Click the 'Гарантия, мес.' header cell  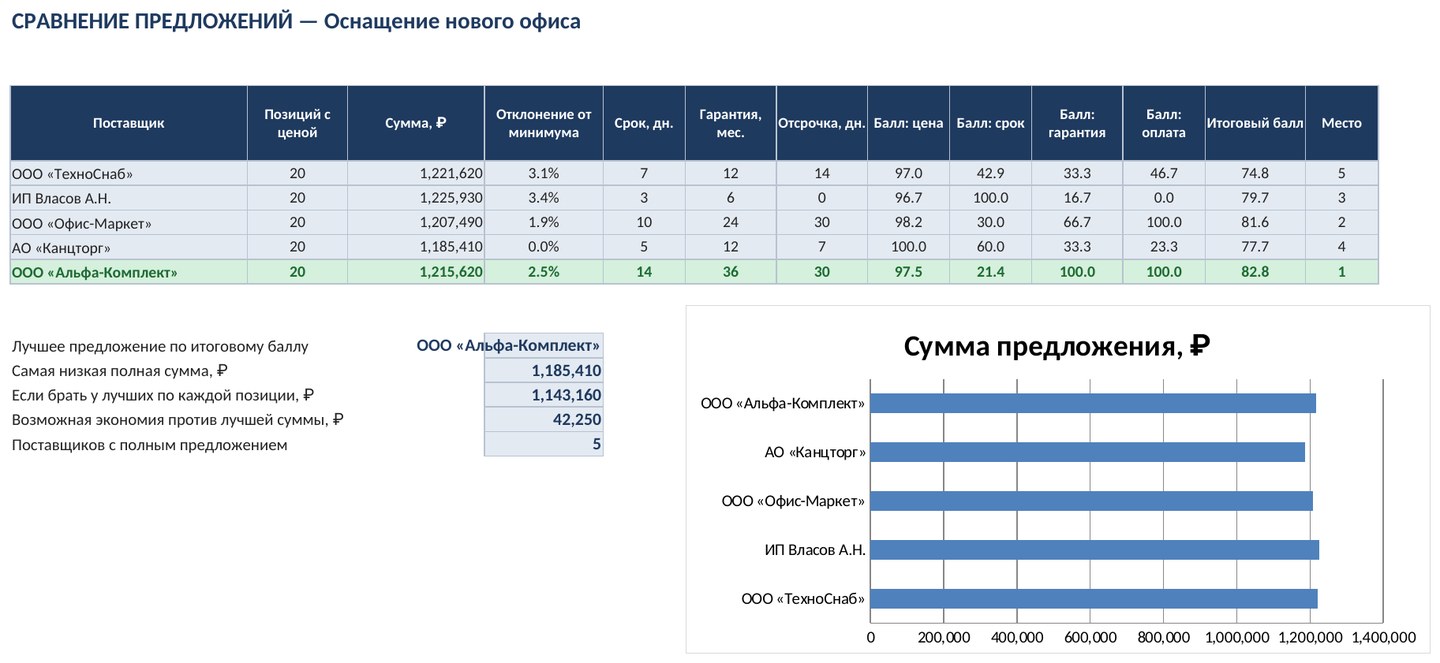point(731,123)
